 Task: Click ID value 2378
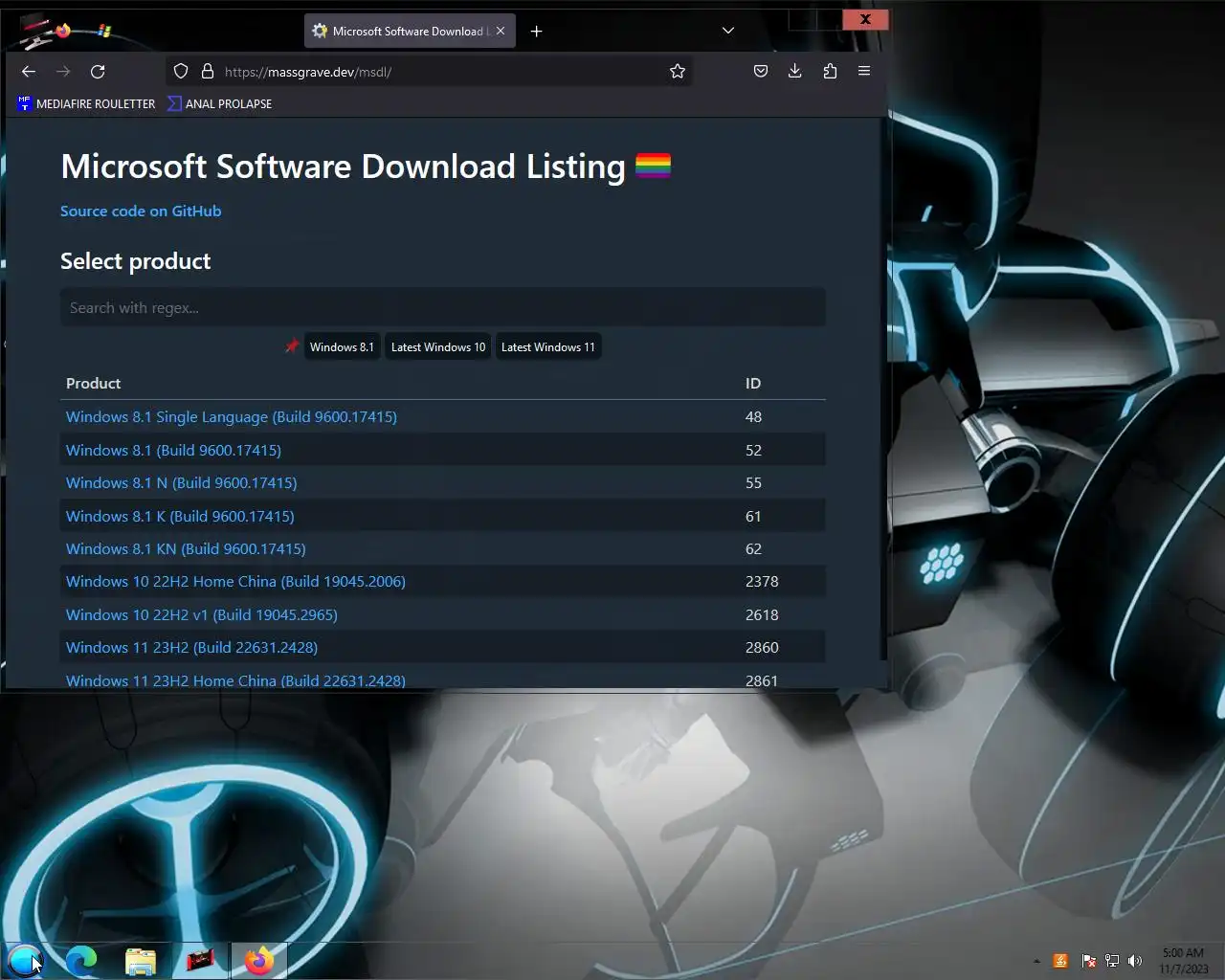pos(762,582)
